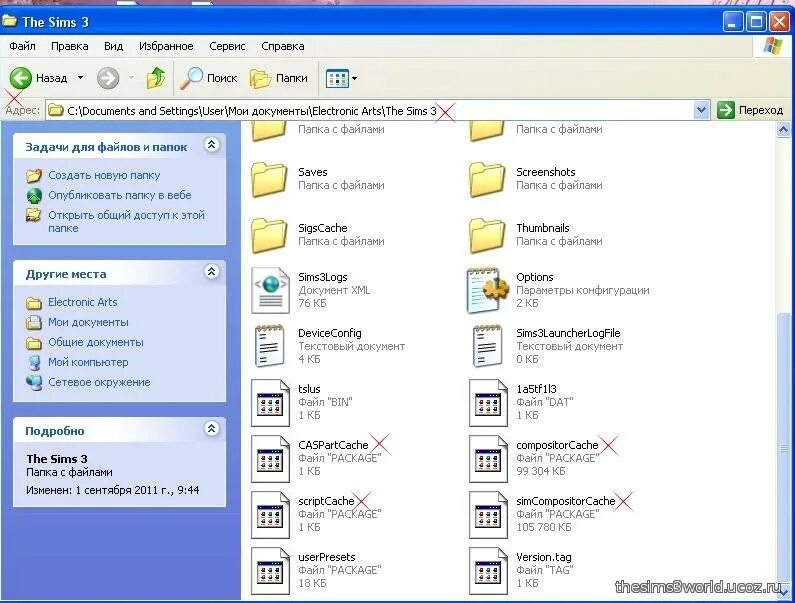This screenshot has height=603, width=795.
Task: Open the Справка menu
Action: tap(282, 46)
